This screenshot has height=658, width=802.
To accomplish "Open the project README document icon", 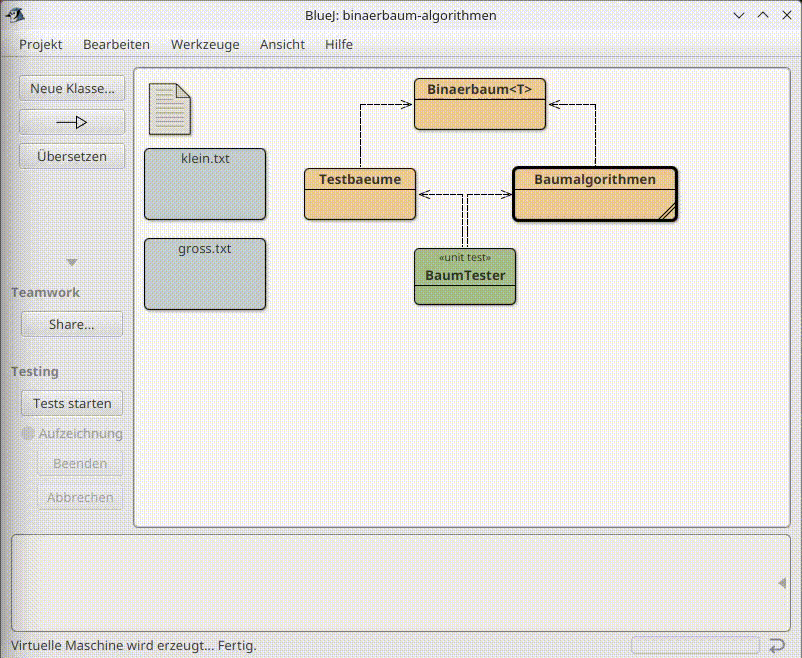I will [170, 109].
